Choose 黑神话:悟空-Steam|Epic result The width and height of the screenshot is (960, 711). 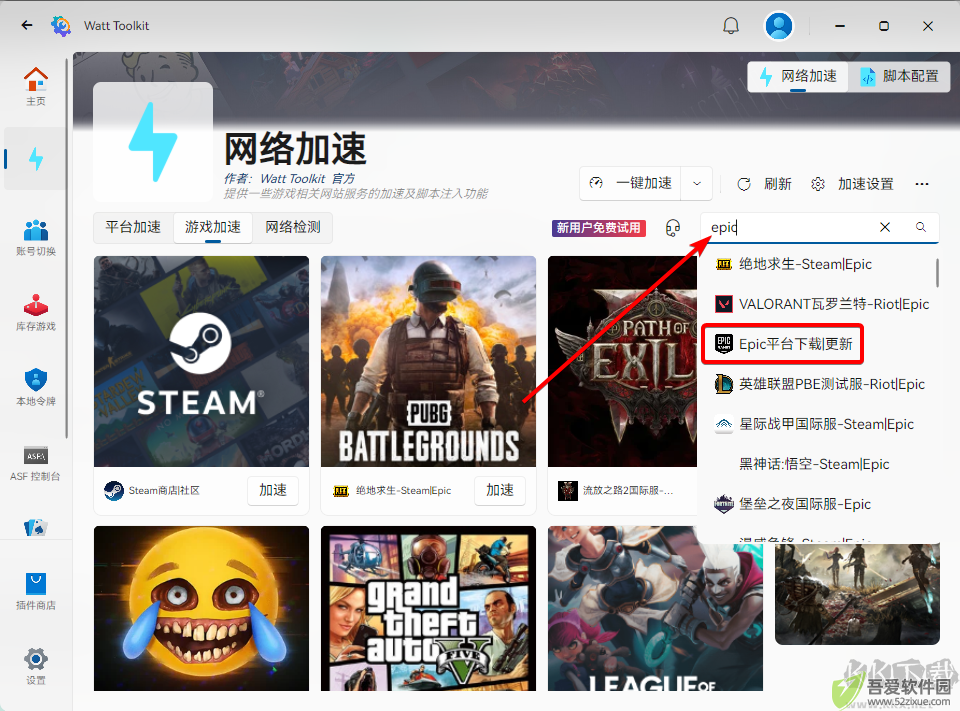(x=817, y=464)
